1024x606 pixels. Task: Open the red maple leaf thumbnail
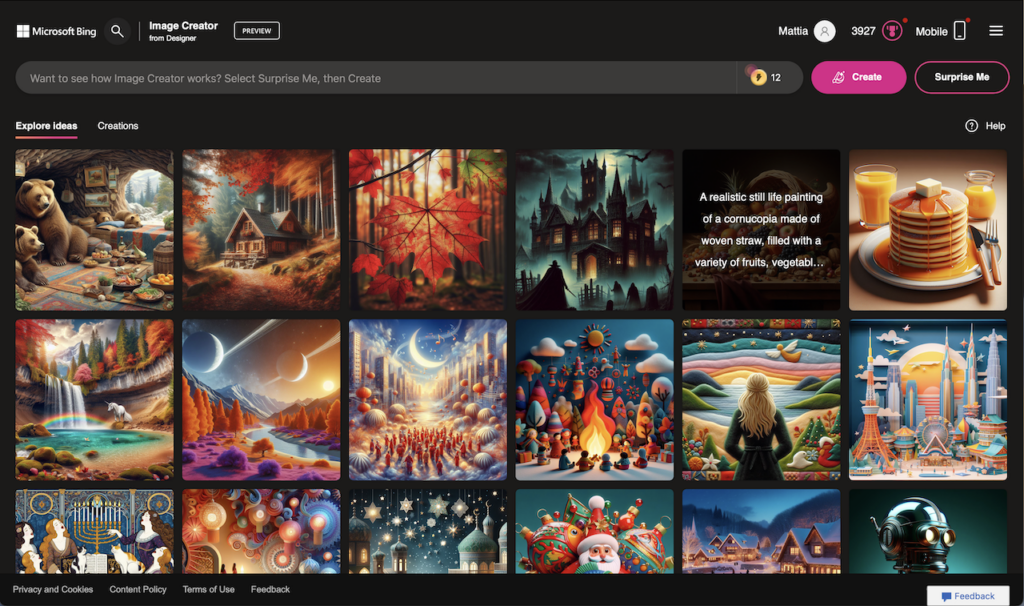427,230
